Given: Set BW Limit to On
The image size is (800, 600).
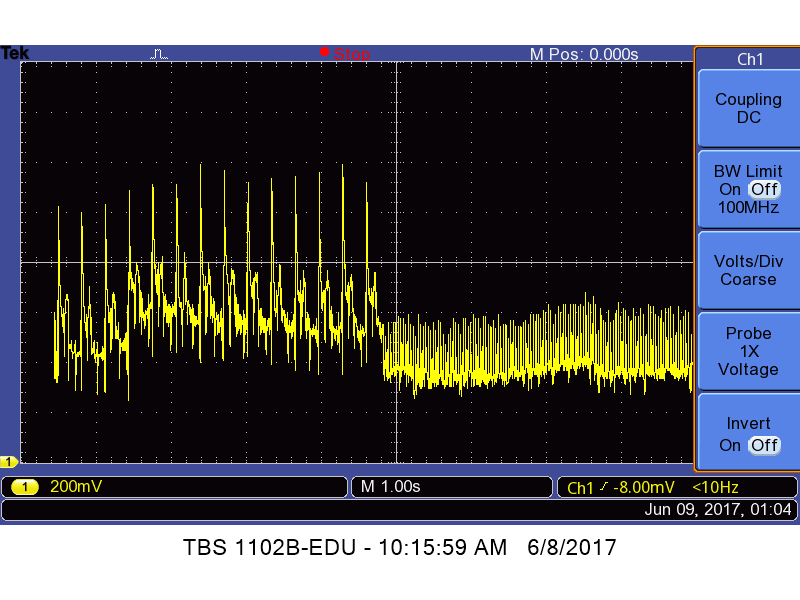Looking at the screenshot, I should [730, 189].
